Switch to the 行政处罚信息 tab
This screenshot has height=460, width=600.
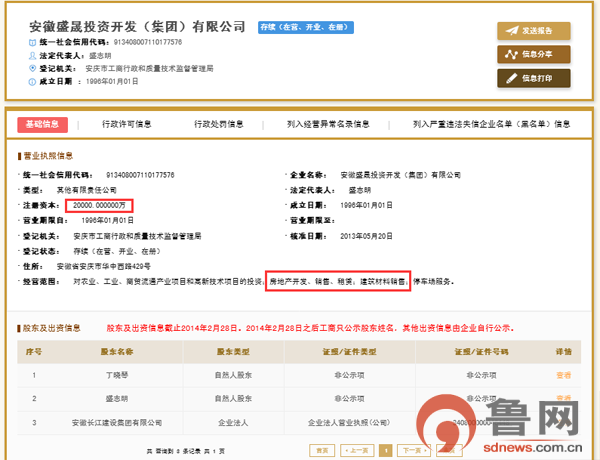(x=218, y=125)
